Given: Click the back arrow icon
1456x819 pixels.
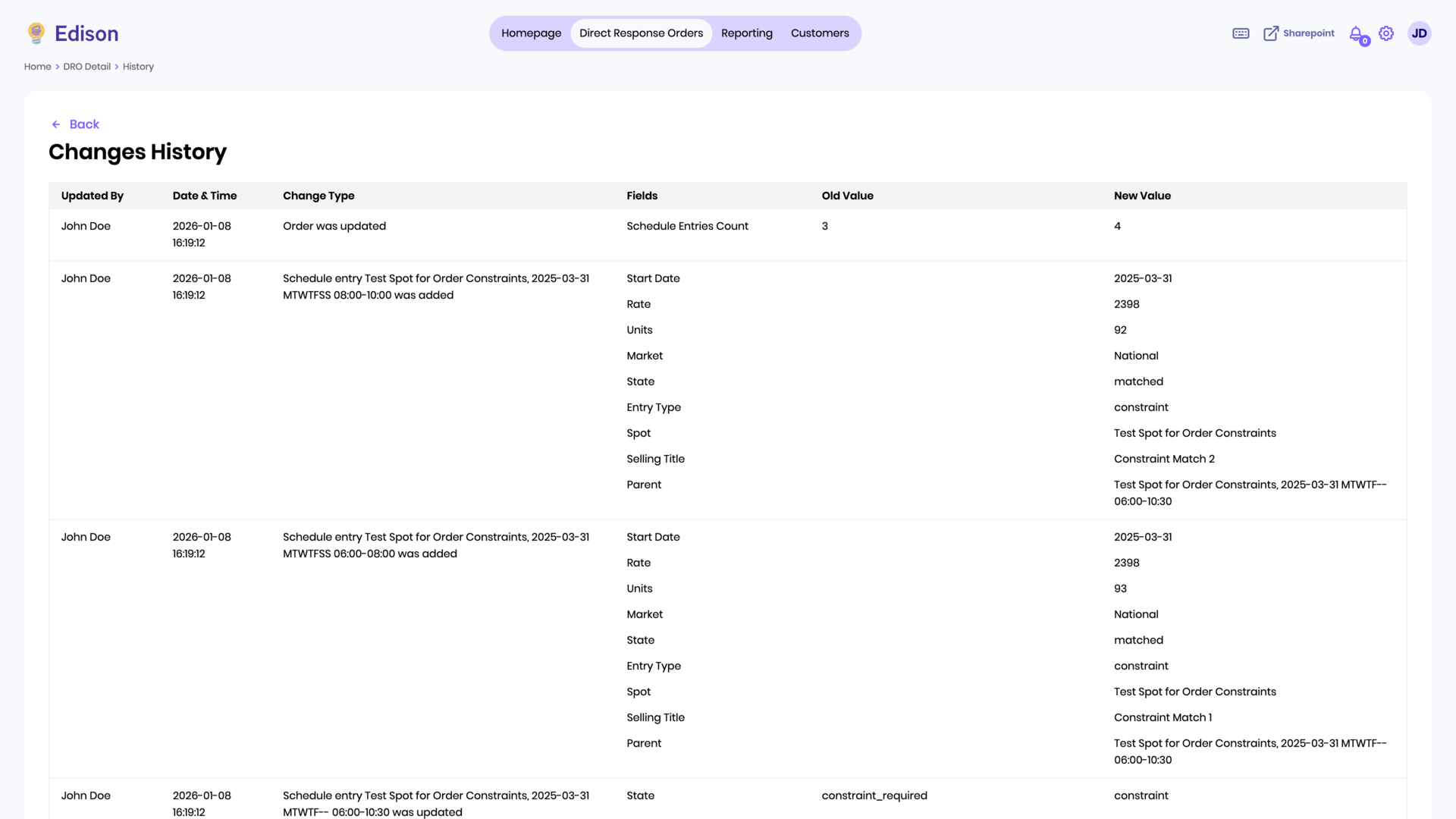Looking at the screenshot, I should [x=55, y=124].
